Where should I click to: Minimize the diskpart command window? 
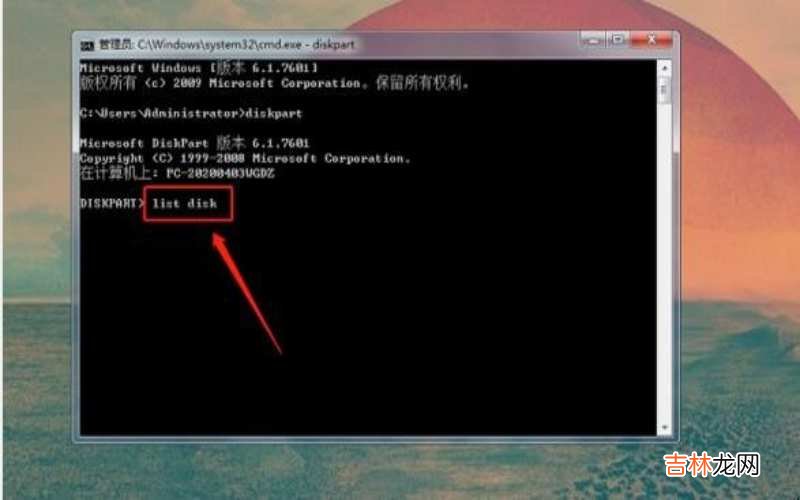[592, 40]
